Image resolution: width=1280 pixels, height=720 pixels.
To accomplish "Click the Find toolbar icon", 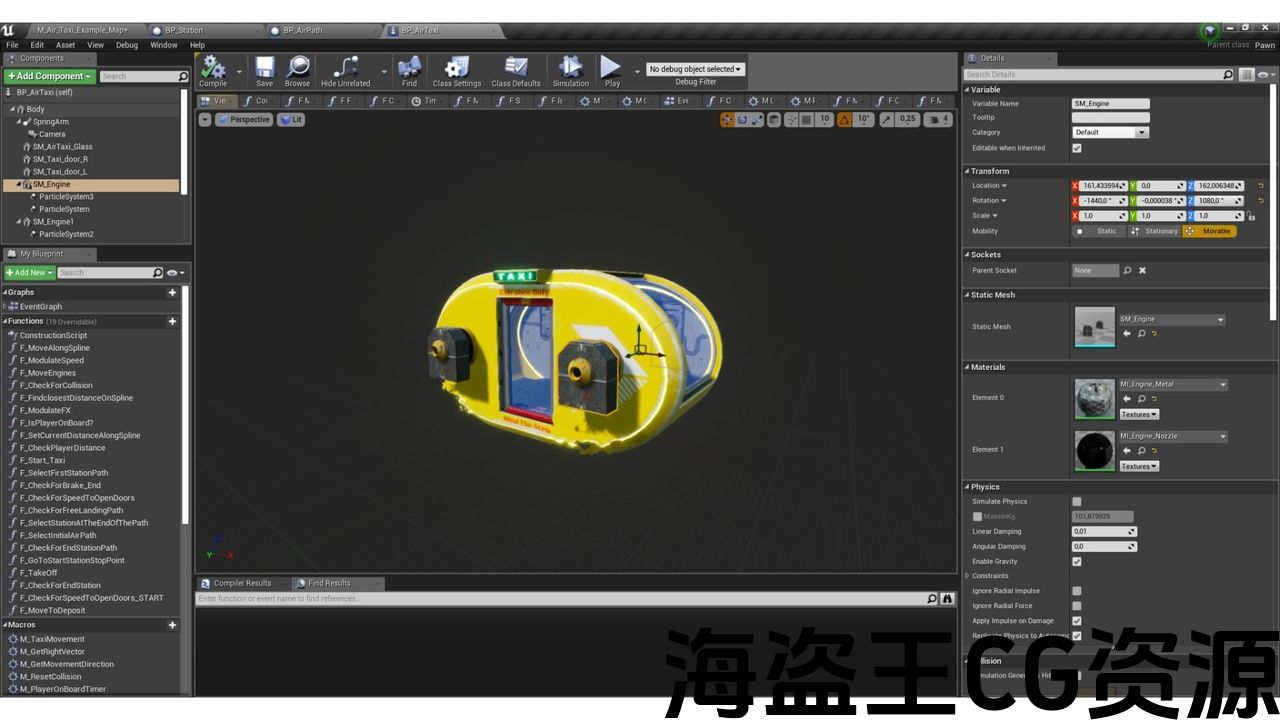I will [409, 70].
